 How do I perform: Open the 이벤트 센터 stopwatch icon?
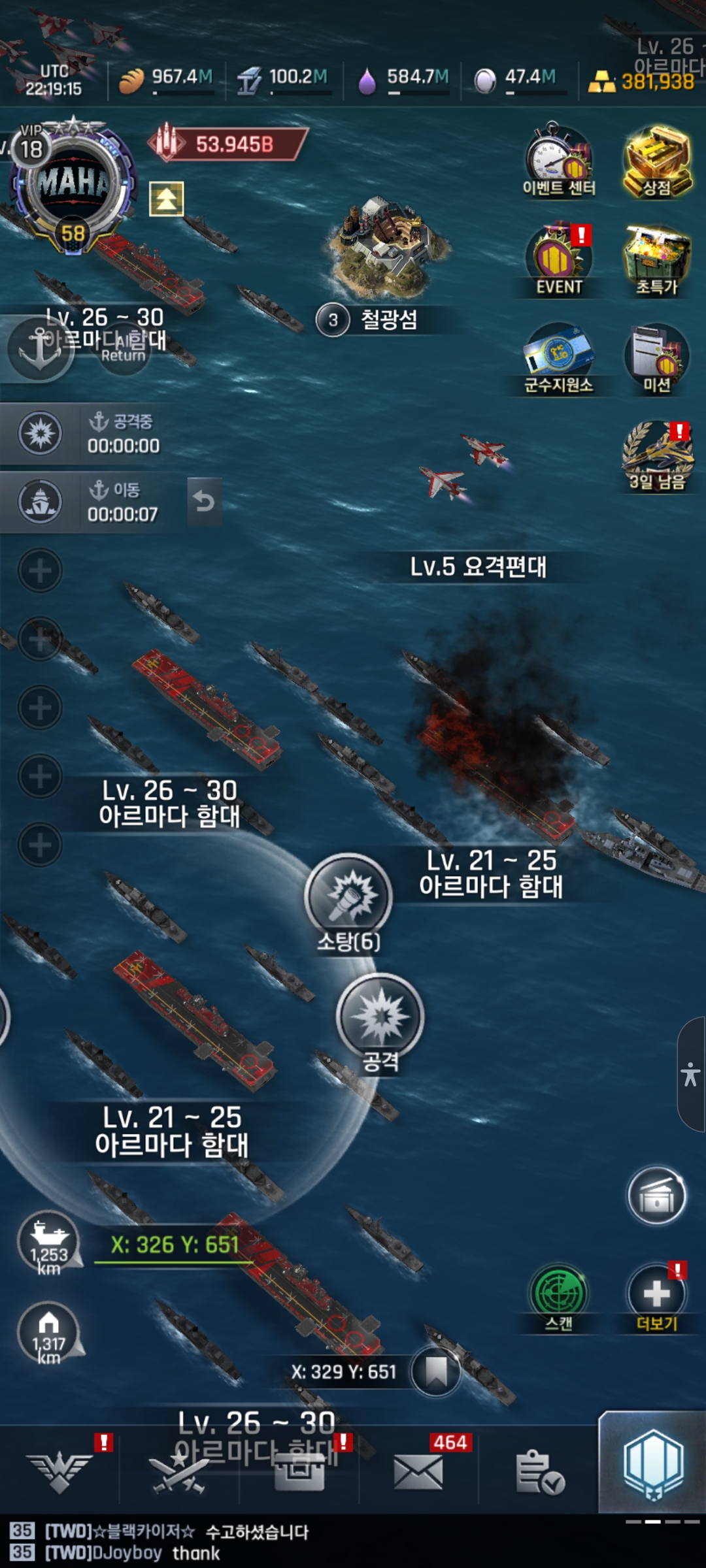[559, 159]
